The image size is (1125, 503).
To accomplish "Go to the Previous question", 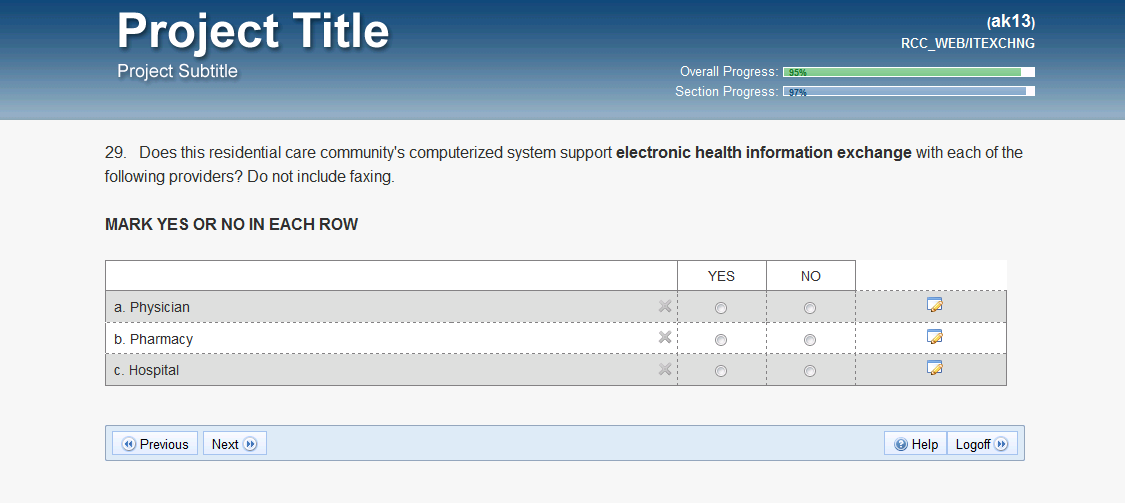I will point(155,444).
